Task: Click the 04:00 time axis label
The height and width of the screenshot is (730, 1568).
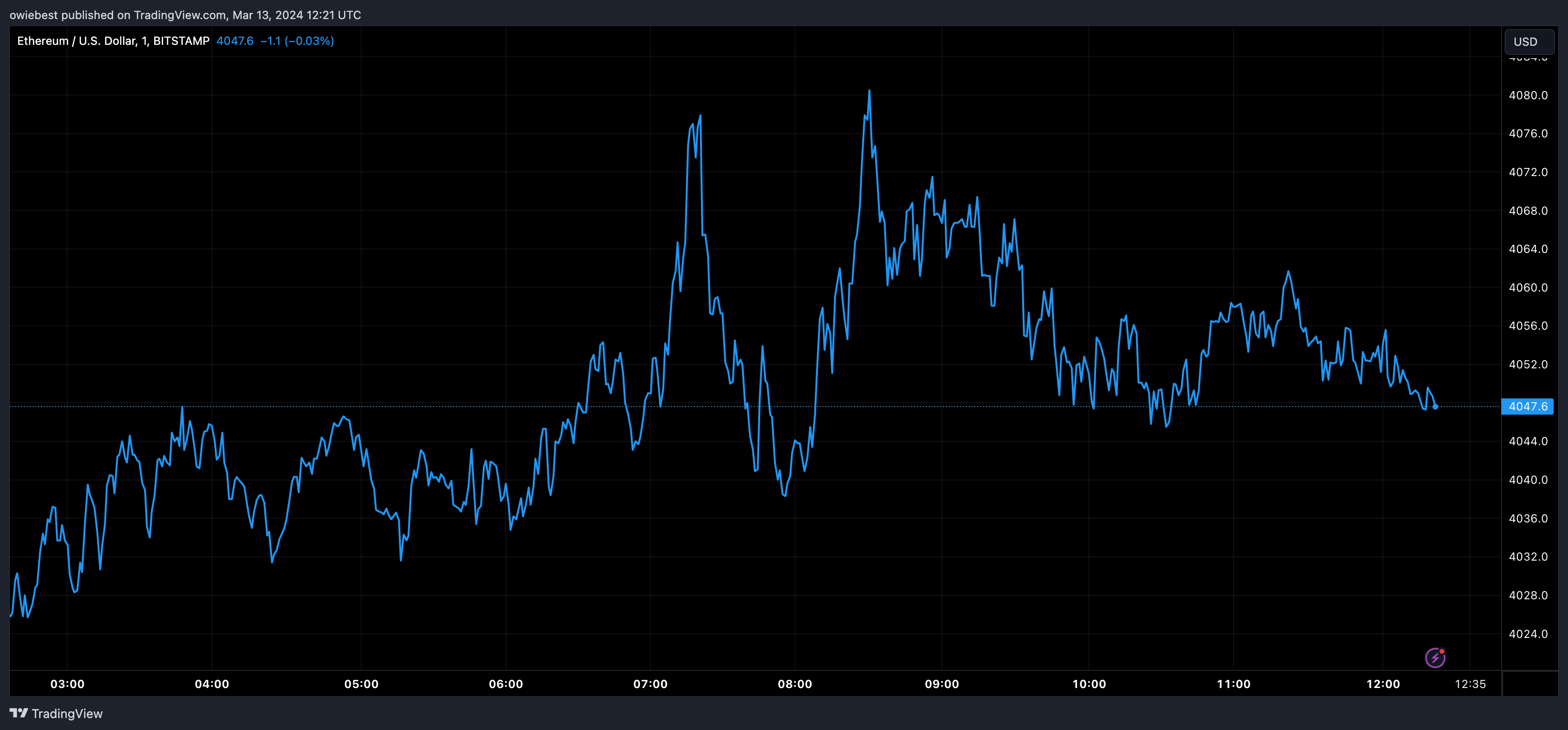Action: pyautogui.click(x=212, y=684)
